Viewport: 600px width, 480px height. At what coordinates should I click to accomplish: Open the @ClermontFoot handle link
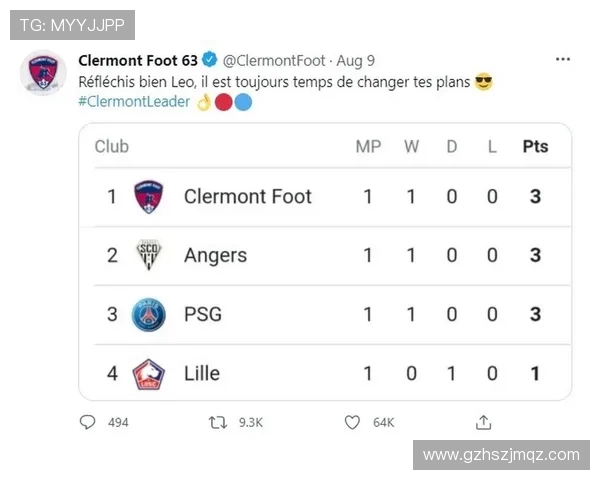(x=273, y=61)
